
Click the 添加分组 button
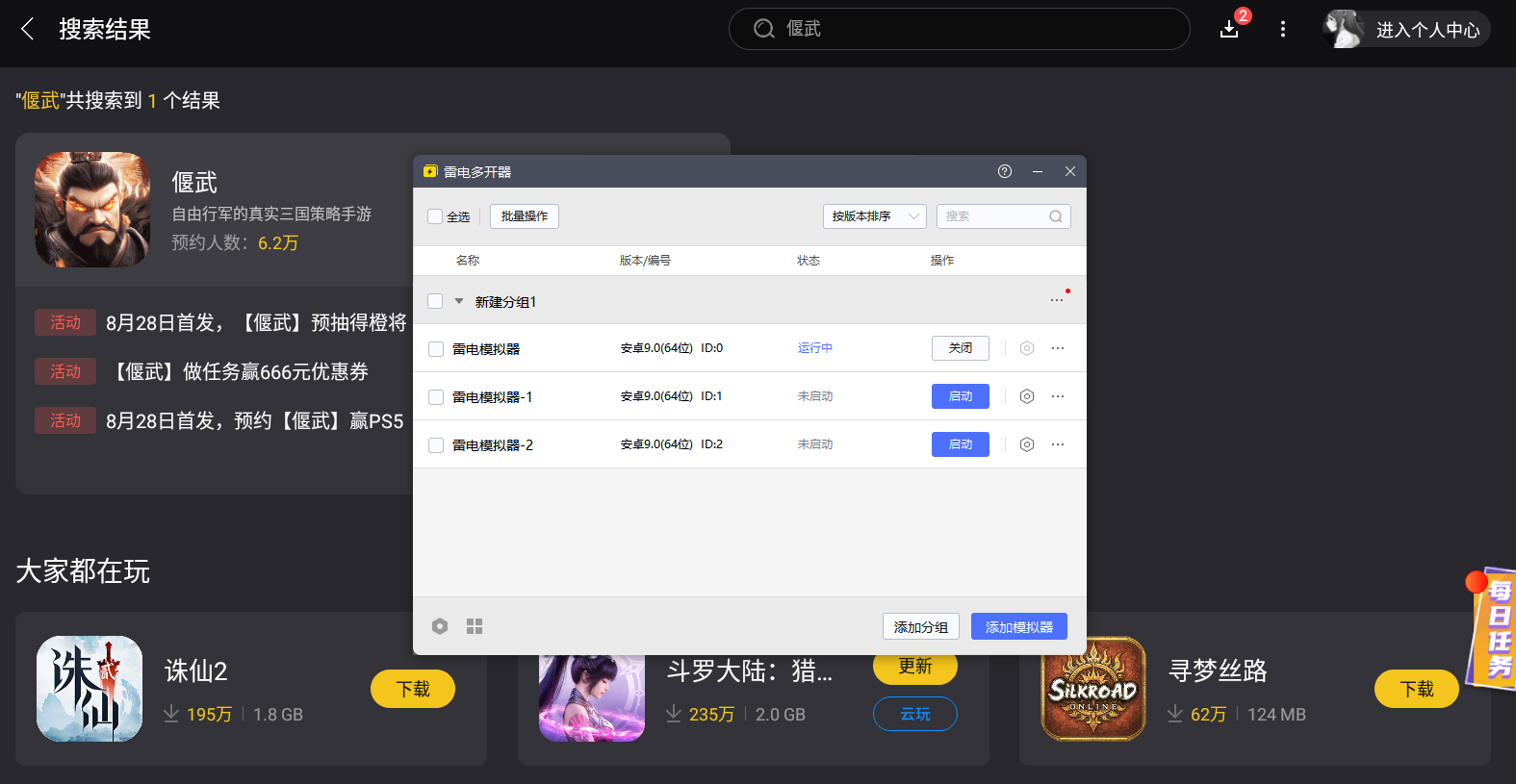click(921, 626)
